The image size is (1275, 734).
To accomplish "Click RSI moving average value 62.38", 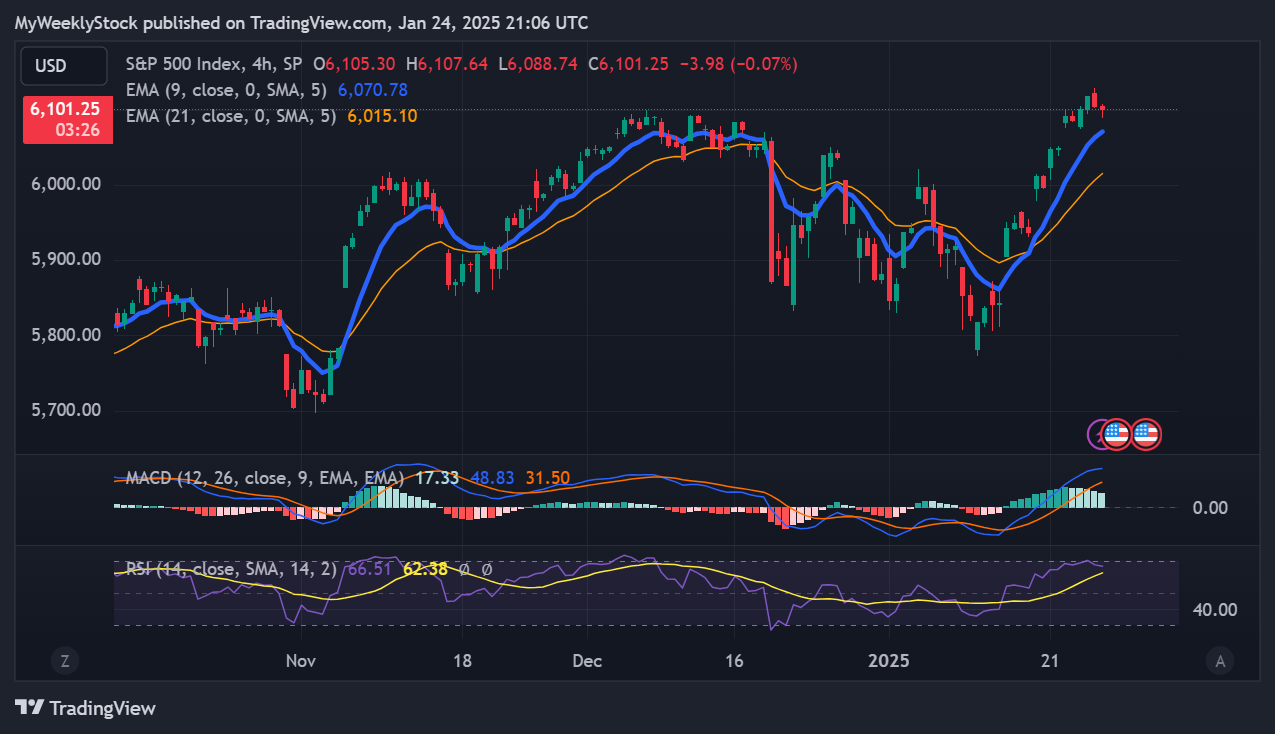I will coord(424,570).
